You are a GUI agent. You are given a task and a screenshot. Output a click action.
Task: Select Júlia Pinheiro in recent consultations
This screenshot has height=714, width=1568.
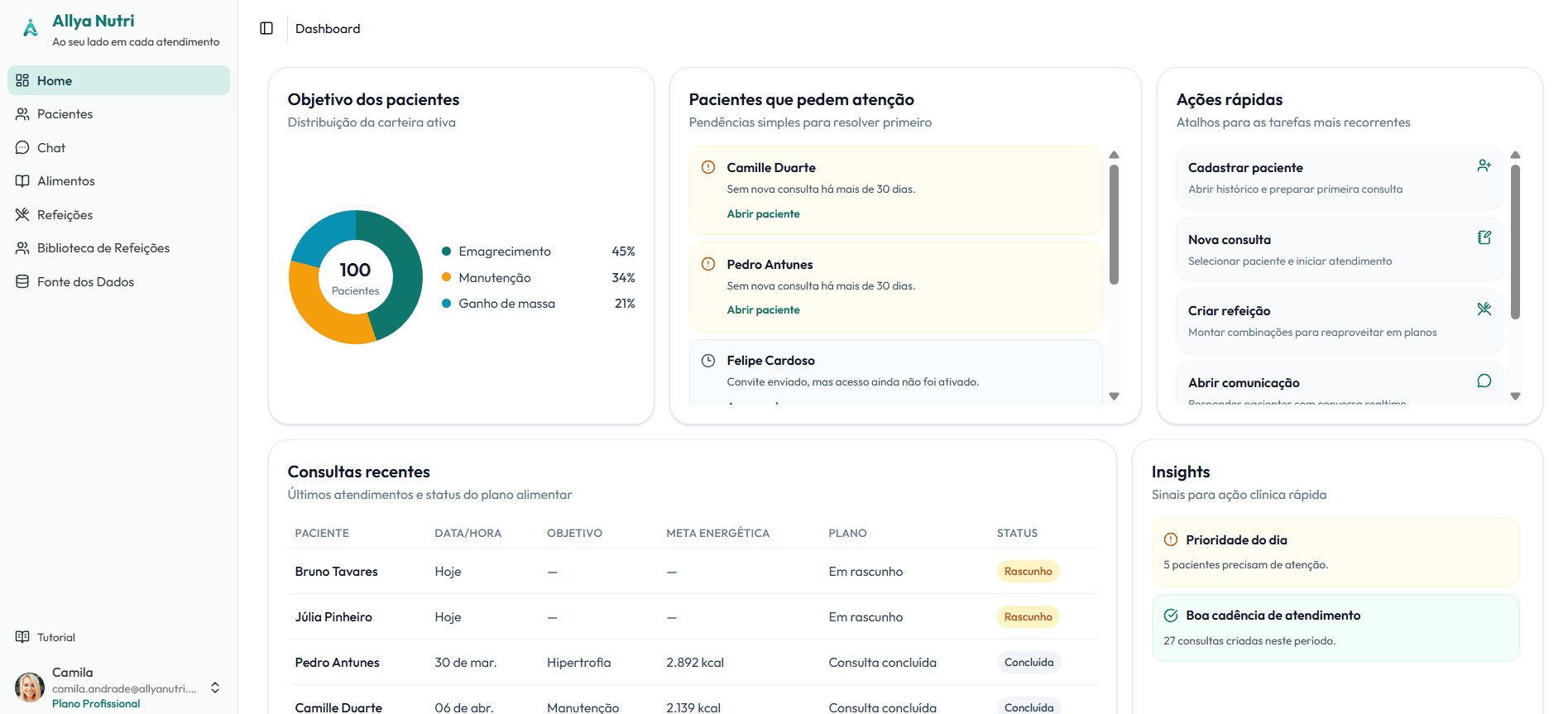tap(333, 617)
